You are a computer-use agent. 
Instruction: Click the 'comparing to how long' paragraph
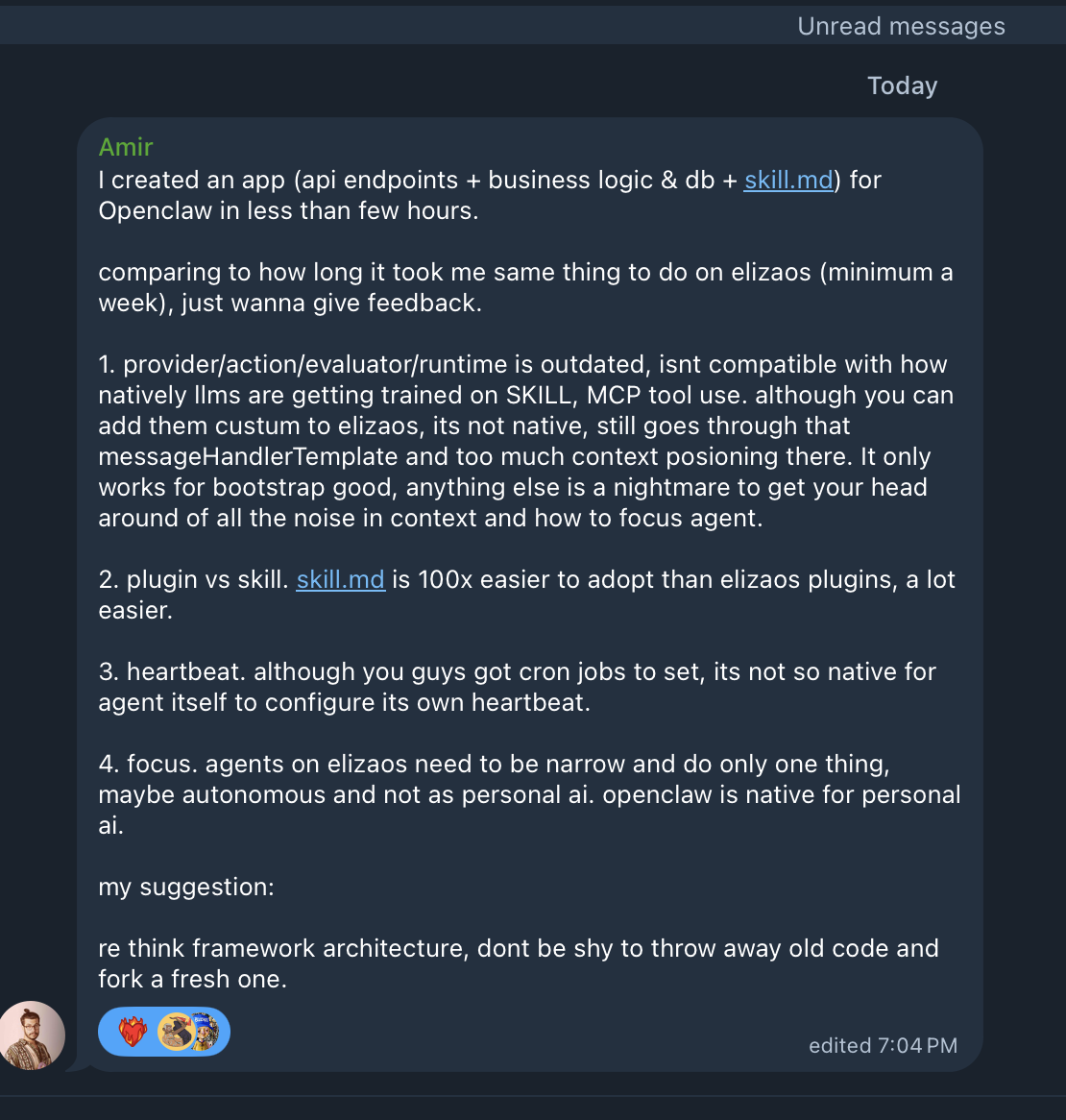coord(525,287)
